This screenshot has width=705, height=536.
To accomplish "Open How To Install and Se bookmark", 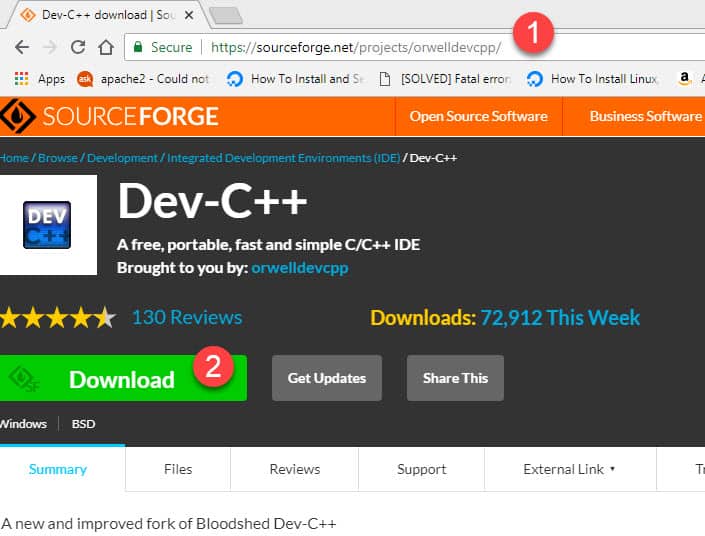I will (x=295, y=79).
